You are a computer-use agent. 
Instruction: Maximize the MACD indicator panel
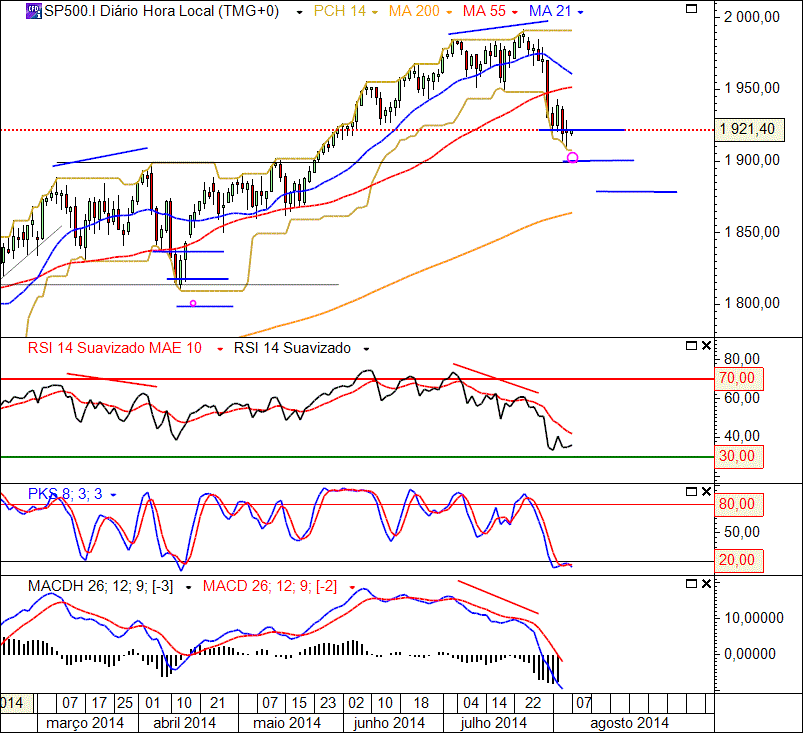(691, 584)
